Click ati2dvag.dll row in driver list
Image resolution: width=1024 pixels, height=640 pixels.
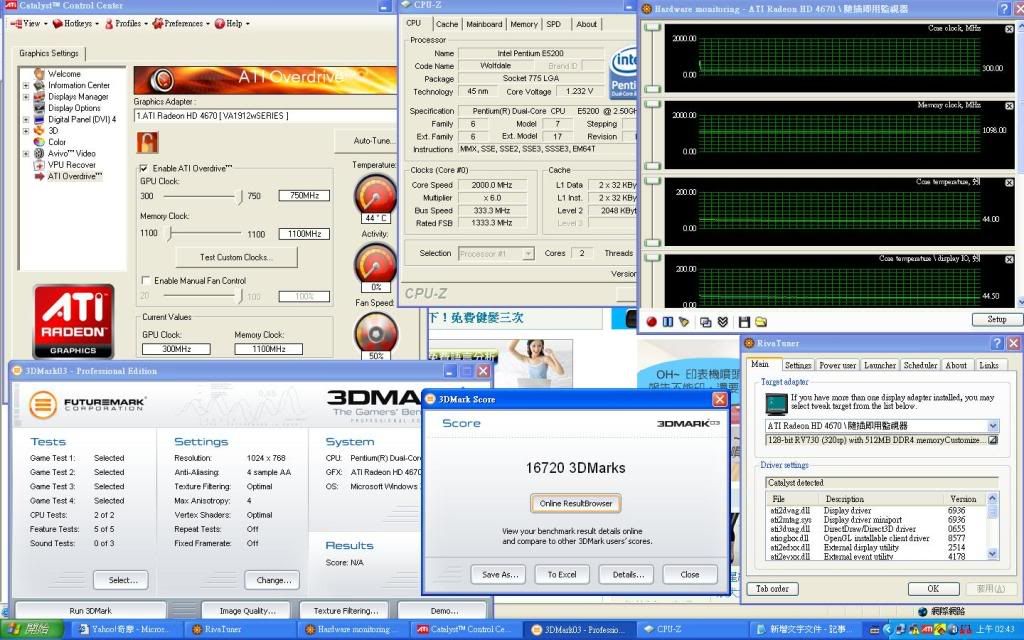pos(875,511)
